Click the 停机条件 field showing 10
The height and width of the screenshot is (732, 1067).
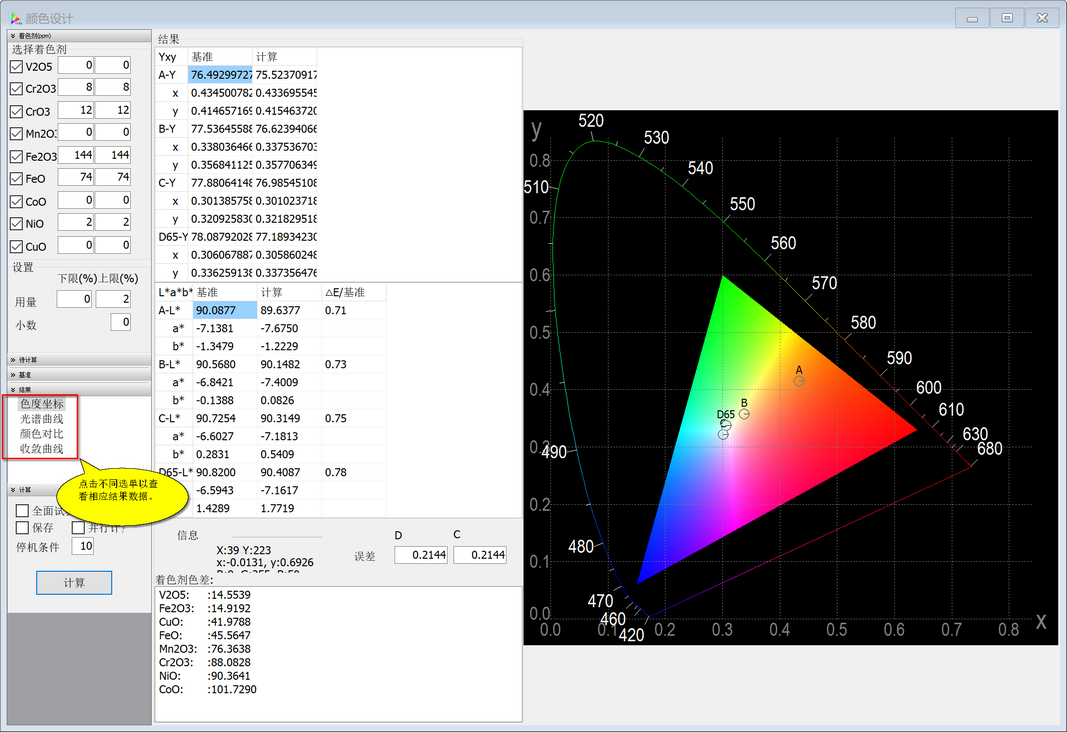(x=83, y=546)
